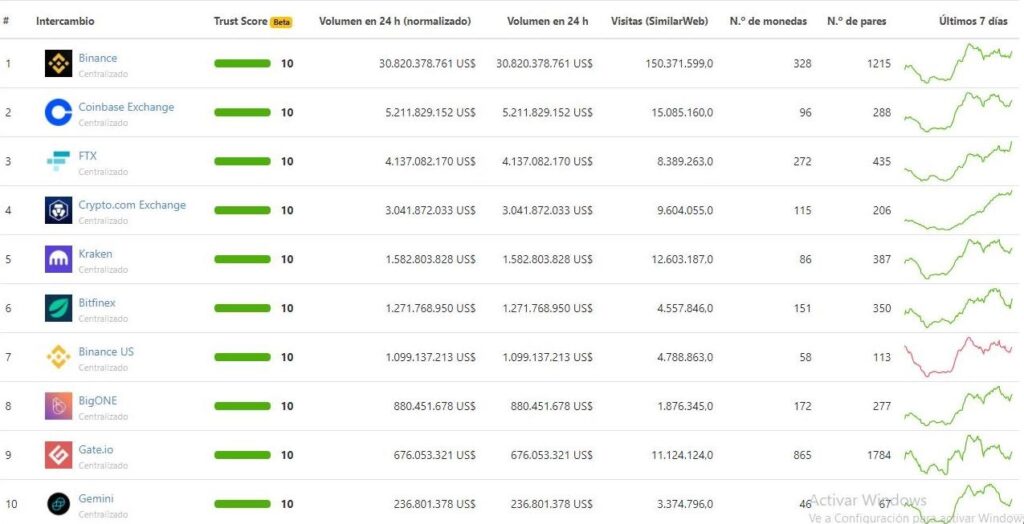Viewport: 1024px width, 524px height.
Task: Open BigONE 7-day sparkline chart
Action: point(958,406)
